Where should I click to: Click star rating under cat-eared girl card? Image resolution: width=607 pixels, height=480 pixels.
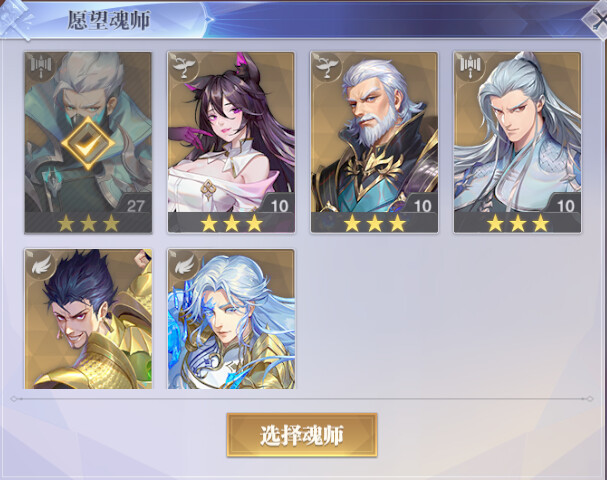click(231, 223)
